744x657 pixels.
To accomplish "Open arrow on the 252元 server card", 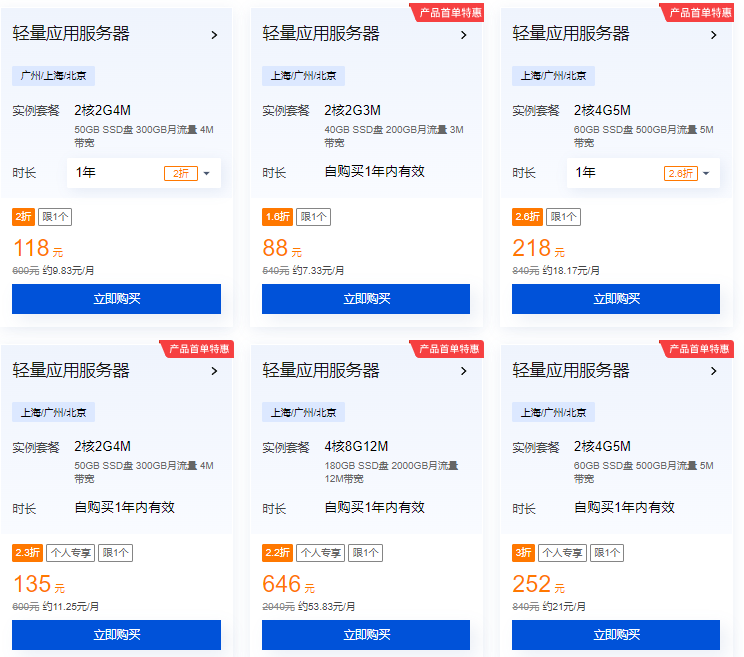I will tap(714, 371).
